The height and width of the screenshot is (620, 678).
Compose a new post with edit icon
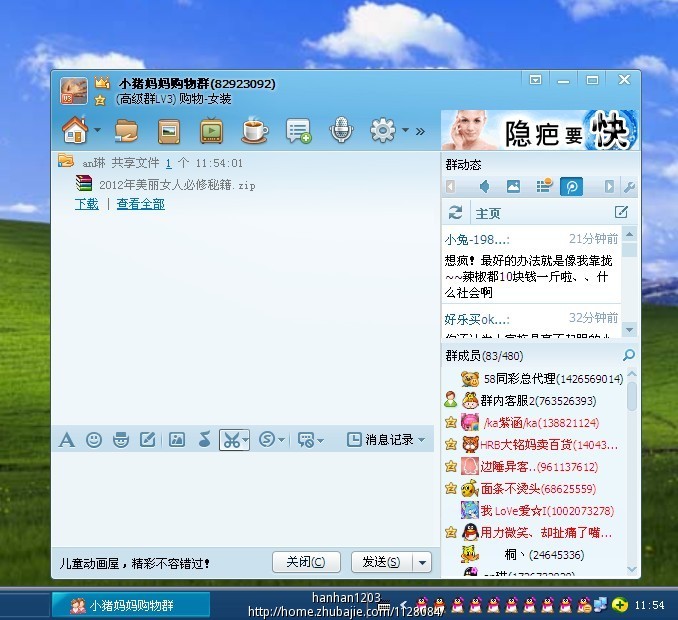pyautogui.click(x=621, y=212)
